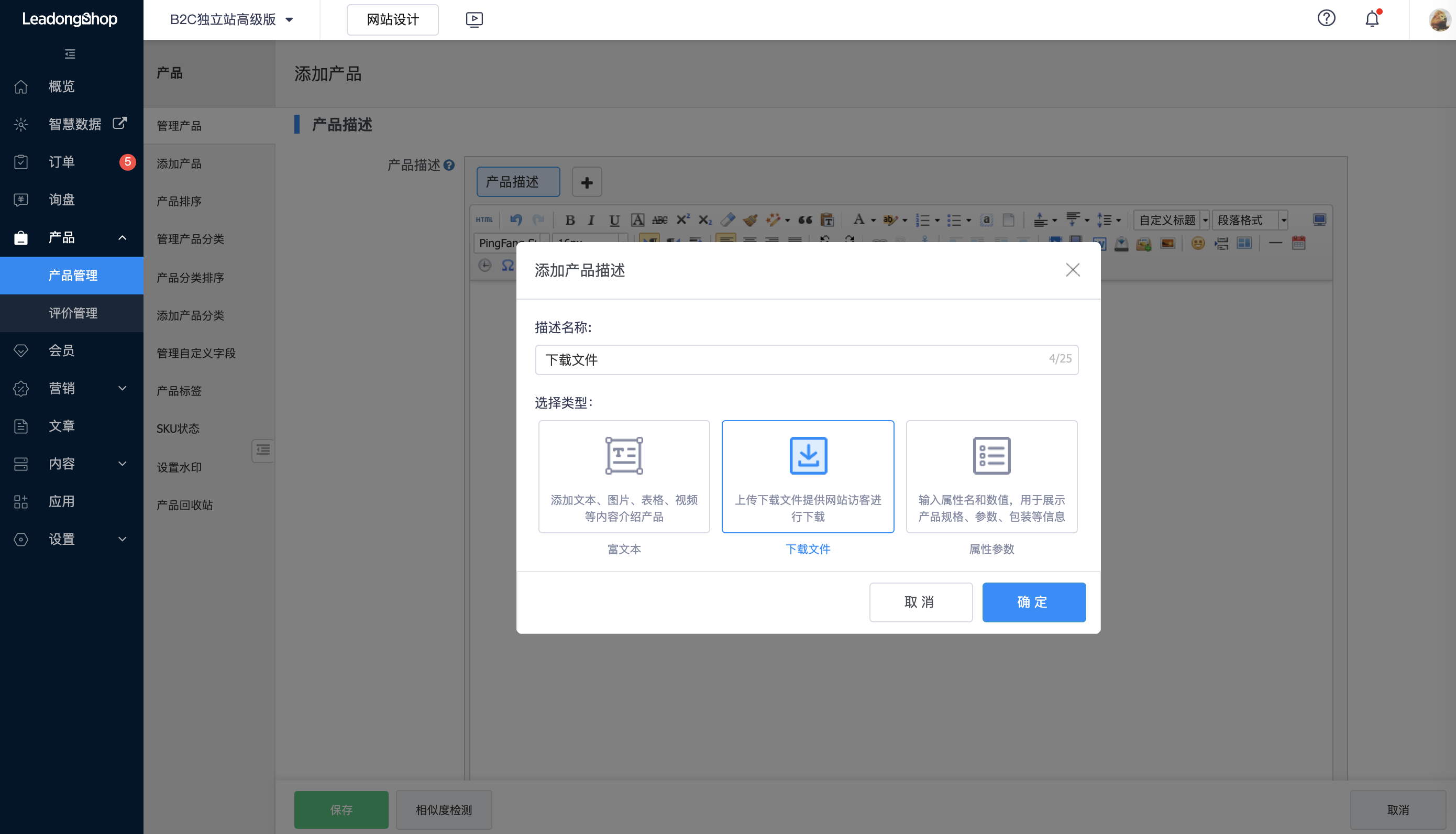Select the 富文本 description type card
Screen dimensions: 1456x834
(x=623, y=477)
